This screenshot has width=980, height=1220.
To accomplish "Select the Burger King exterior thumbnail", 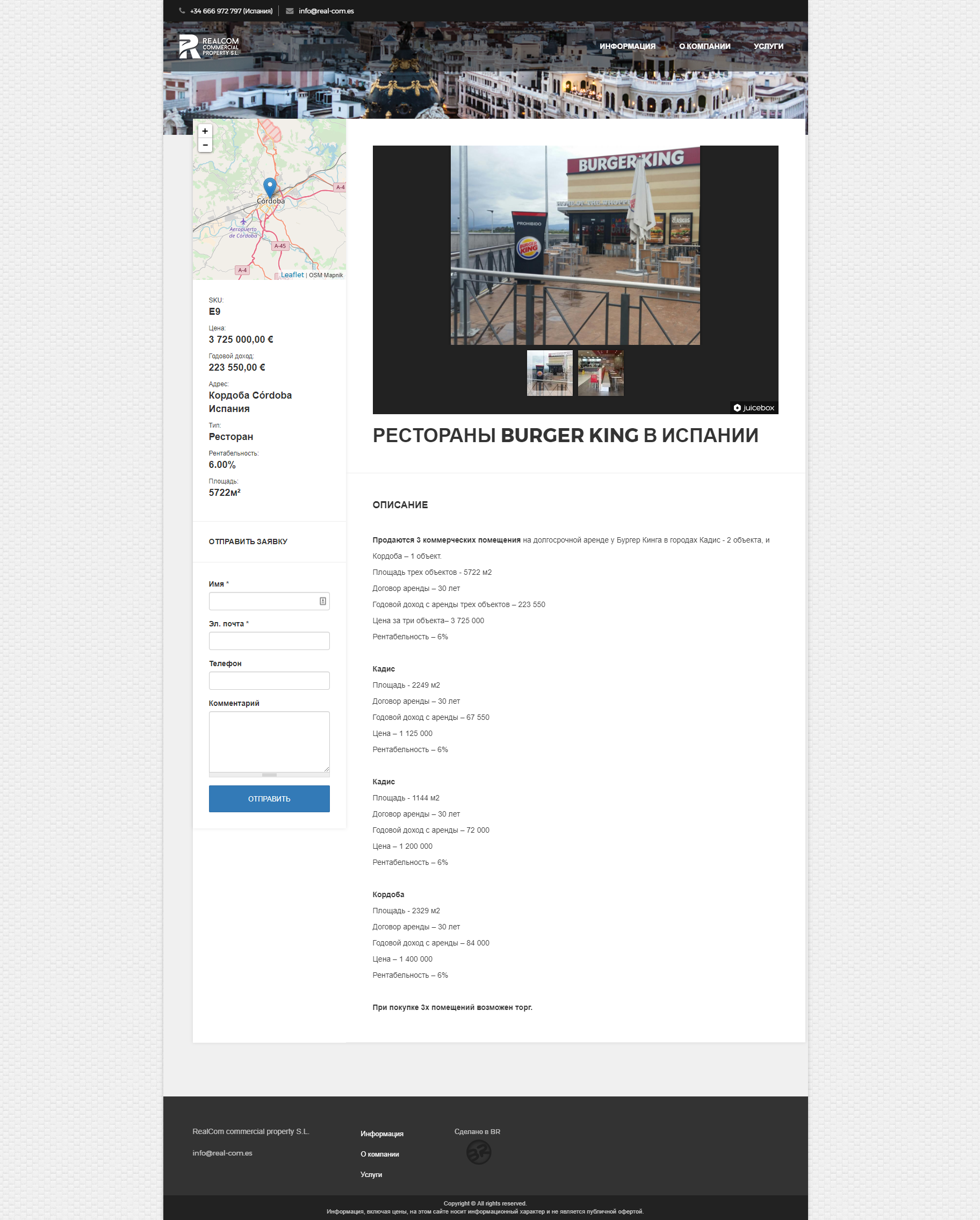I will coord(550,373).
